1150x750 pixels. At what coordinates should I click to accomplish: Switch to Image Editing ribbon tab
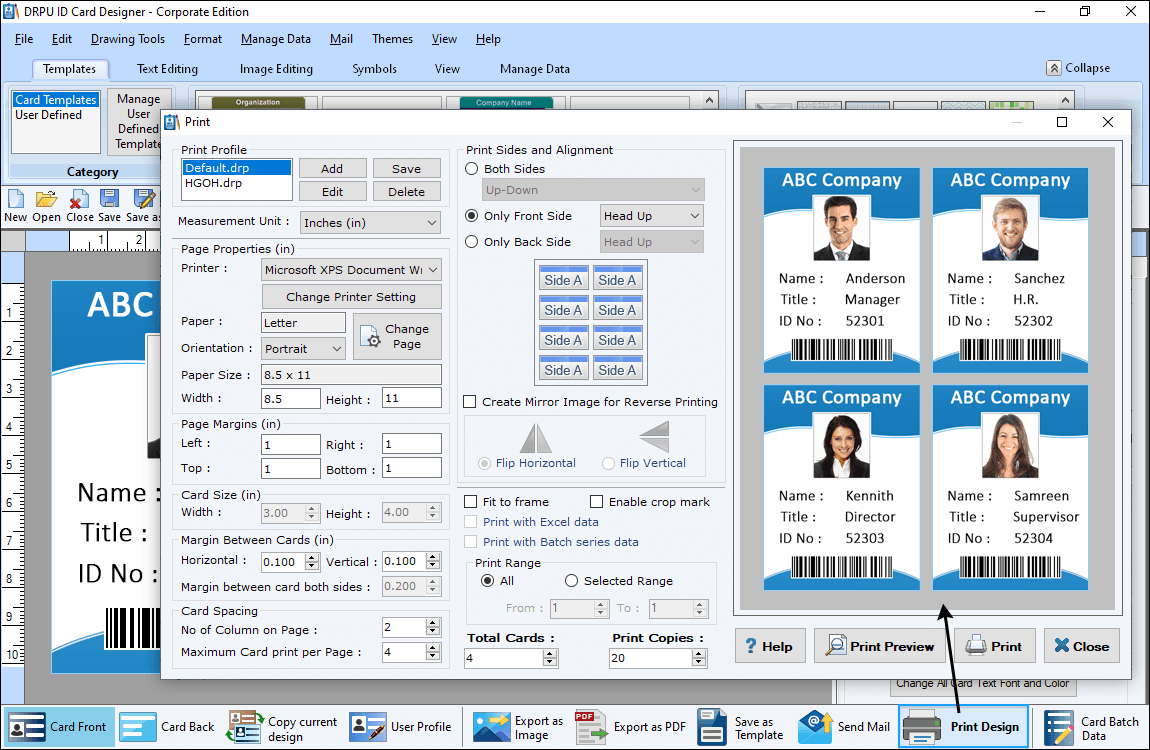point(276,69)
